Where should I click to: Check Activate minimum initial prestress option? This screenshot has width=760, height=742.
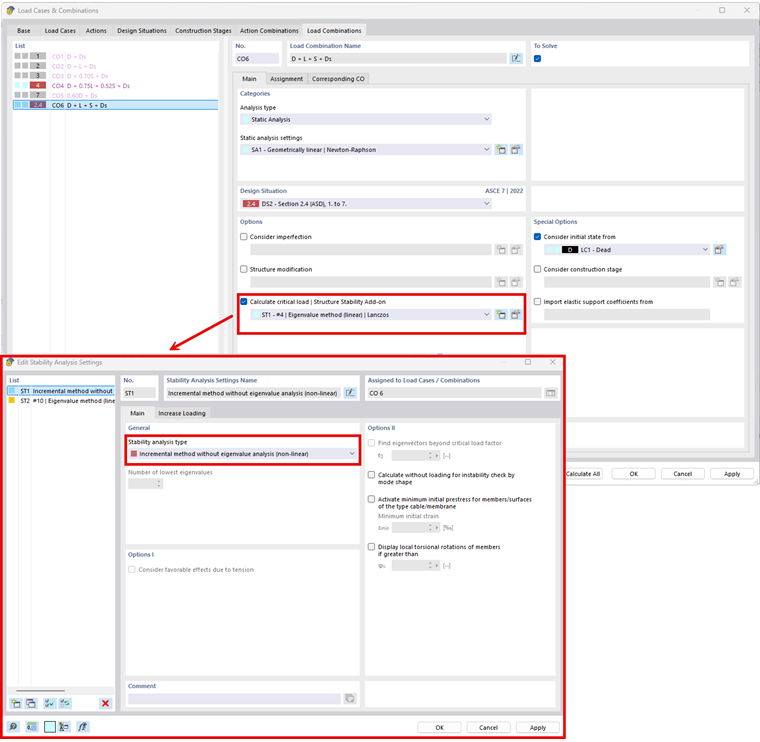click(x=371, y=499)
